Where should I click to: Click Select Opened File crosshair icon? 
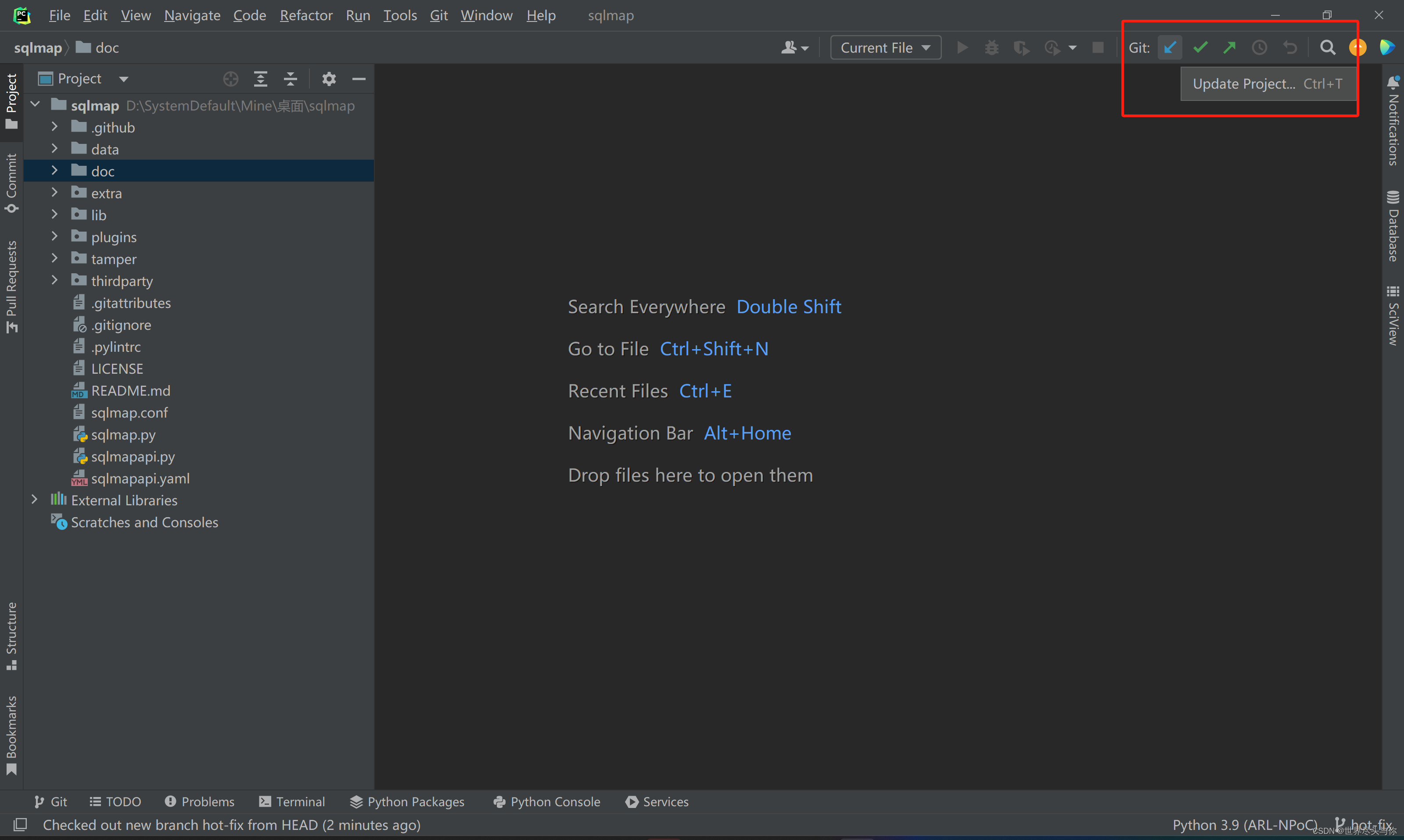230,79
